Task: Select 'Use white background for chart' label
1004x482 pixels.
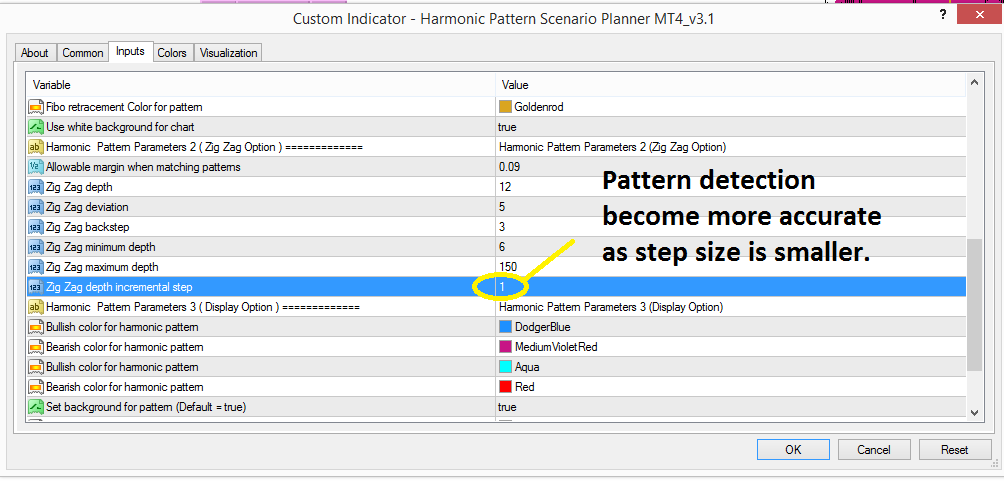Action: click(x=120, y=127)
